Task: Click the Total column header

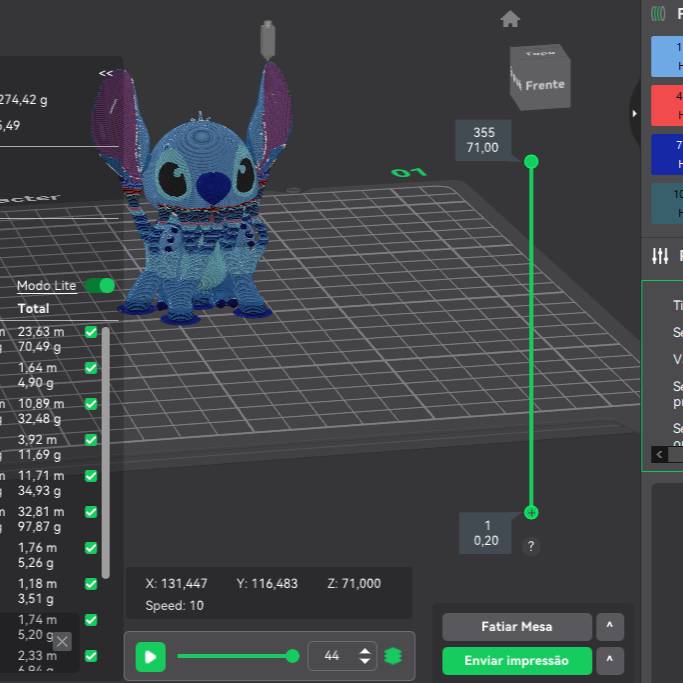Action: click(34, 308)
